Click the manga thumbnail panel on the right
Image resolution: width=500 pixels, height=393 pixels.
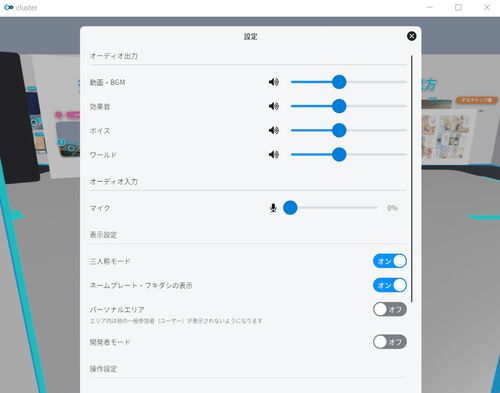pos(446,136)
